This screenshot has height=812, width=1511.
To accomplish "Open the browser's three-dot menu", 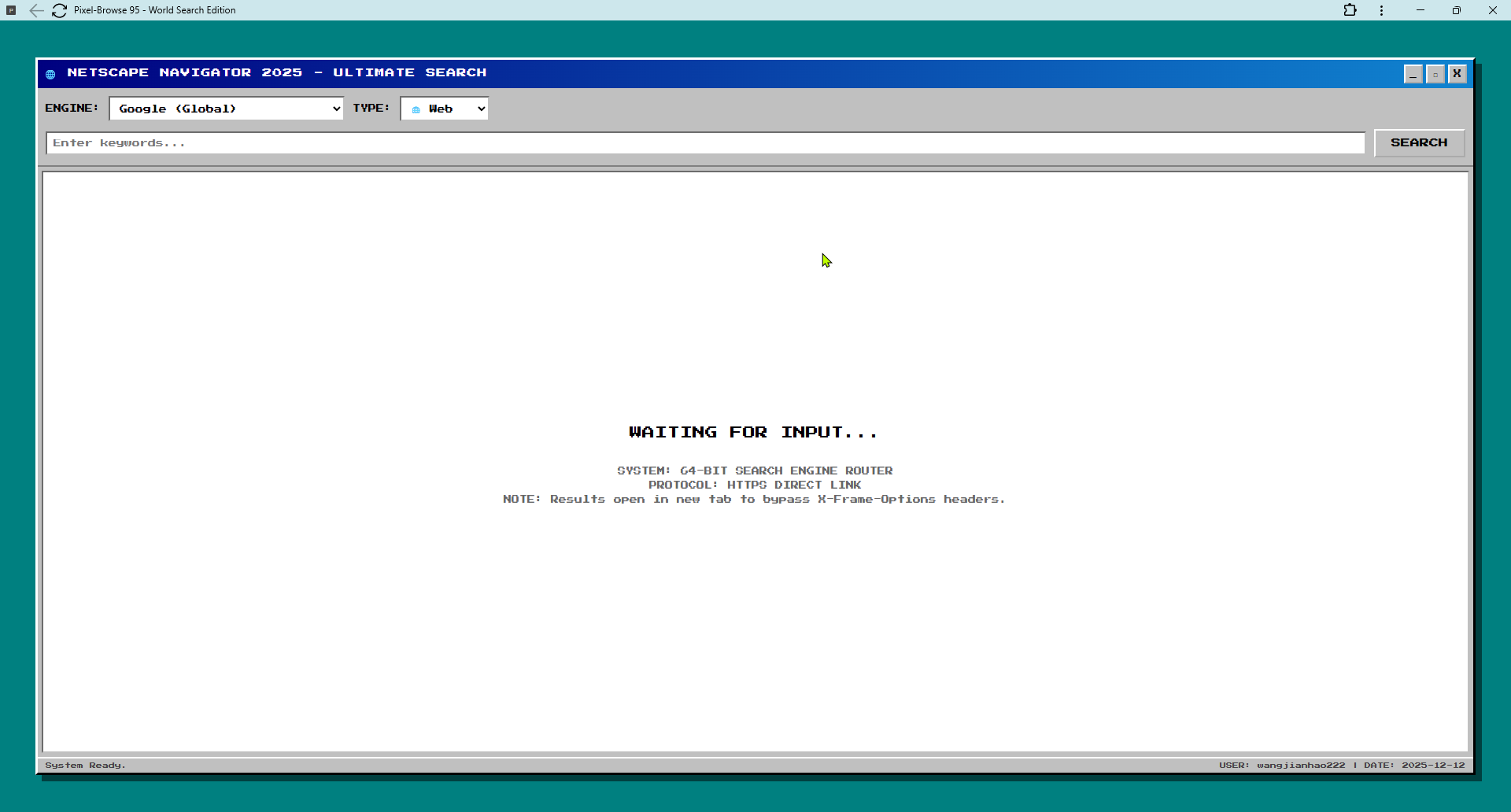I will coord(1382,10).
